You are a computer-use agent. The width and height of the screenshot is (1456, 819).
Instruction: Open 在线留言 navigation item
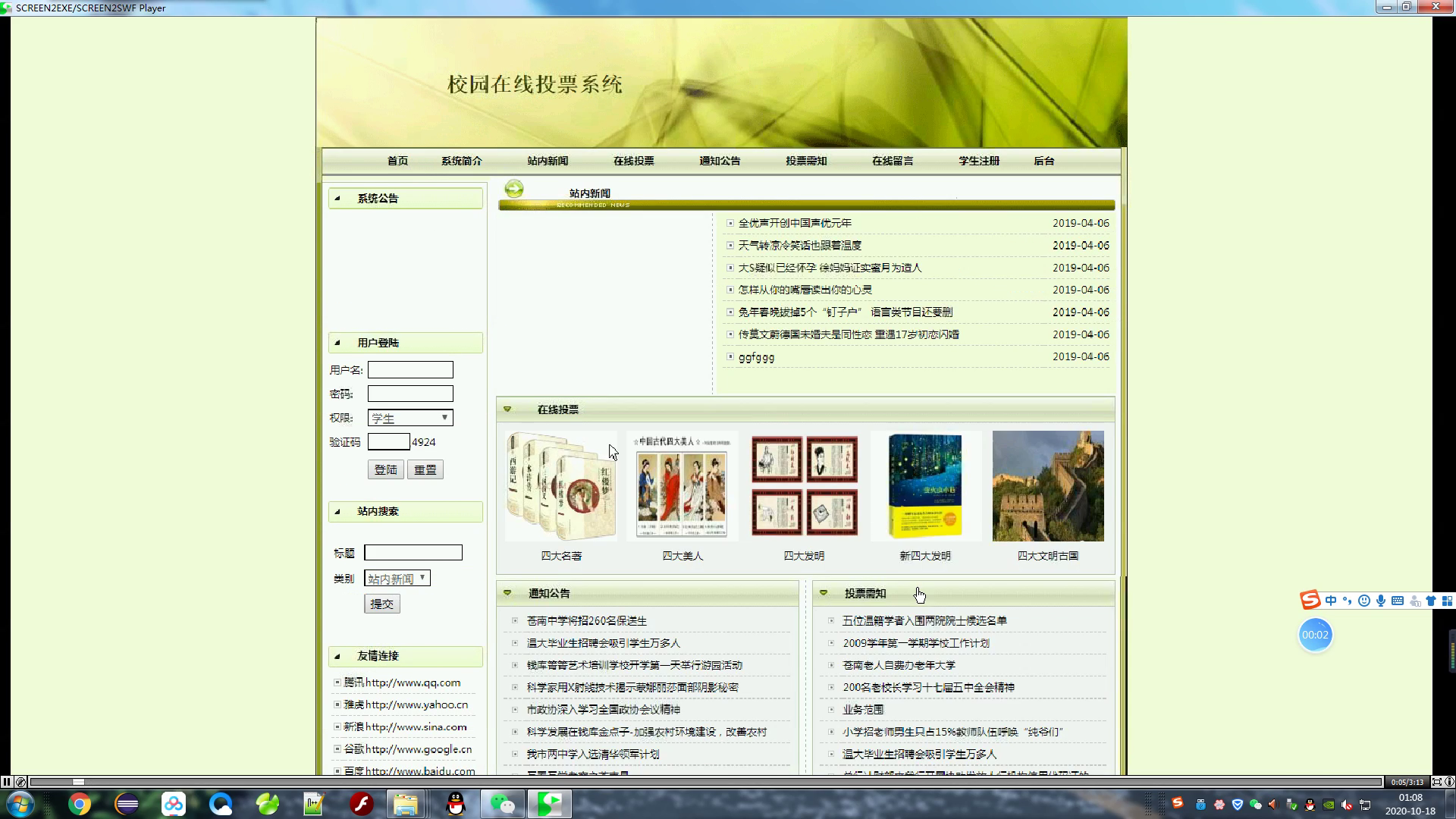click(x=893, y=161)
